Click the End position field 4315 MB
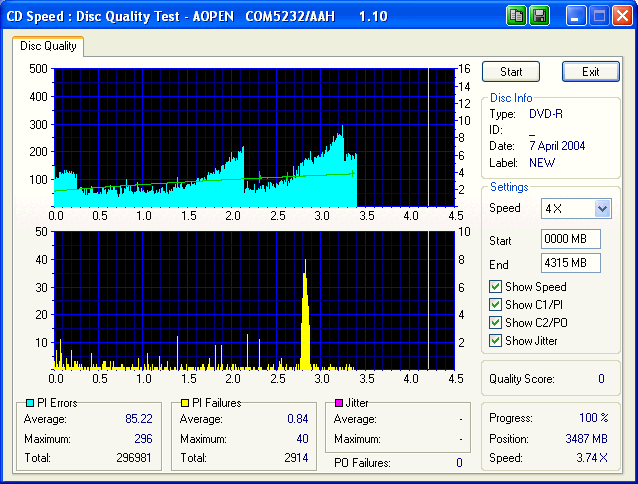The image size is (638, 484). tap(570, 263)
